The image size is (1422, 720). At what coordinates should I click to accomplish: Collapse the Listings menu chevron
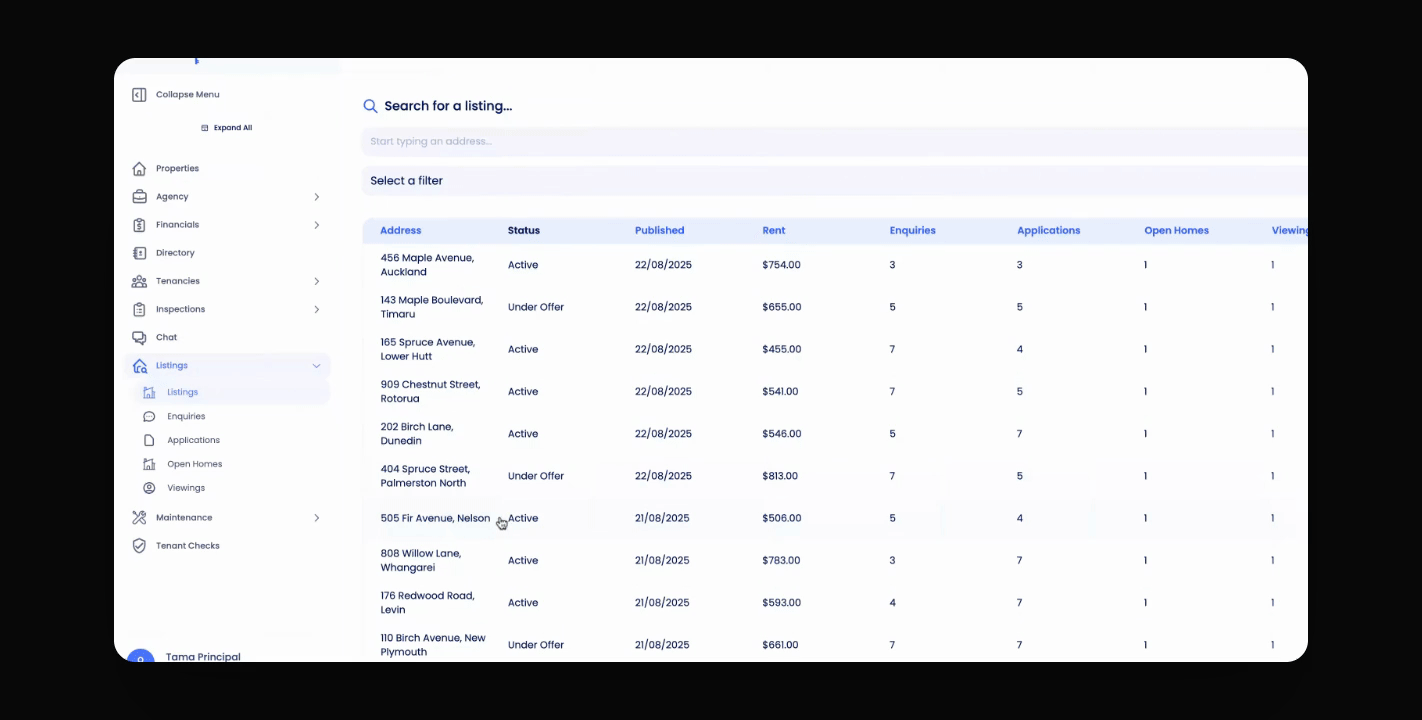(x=316, y=366)
